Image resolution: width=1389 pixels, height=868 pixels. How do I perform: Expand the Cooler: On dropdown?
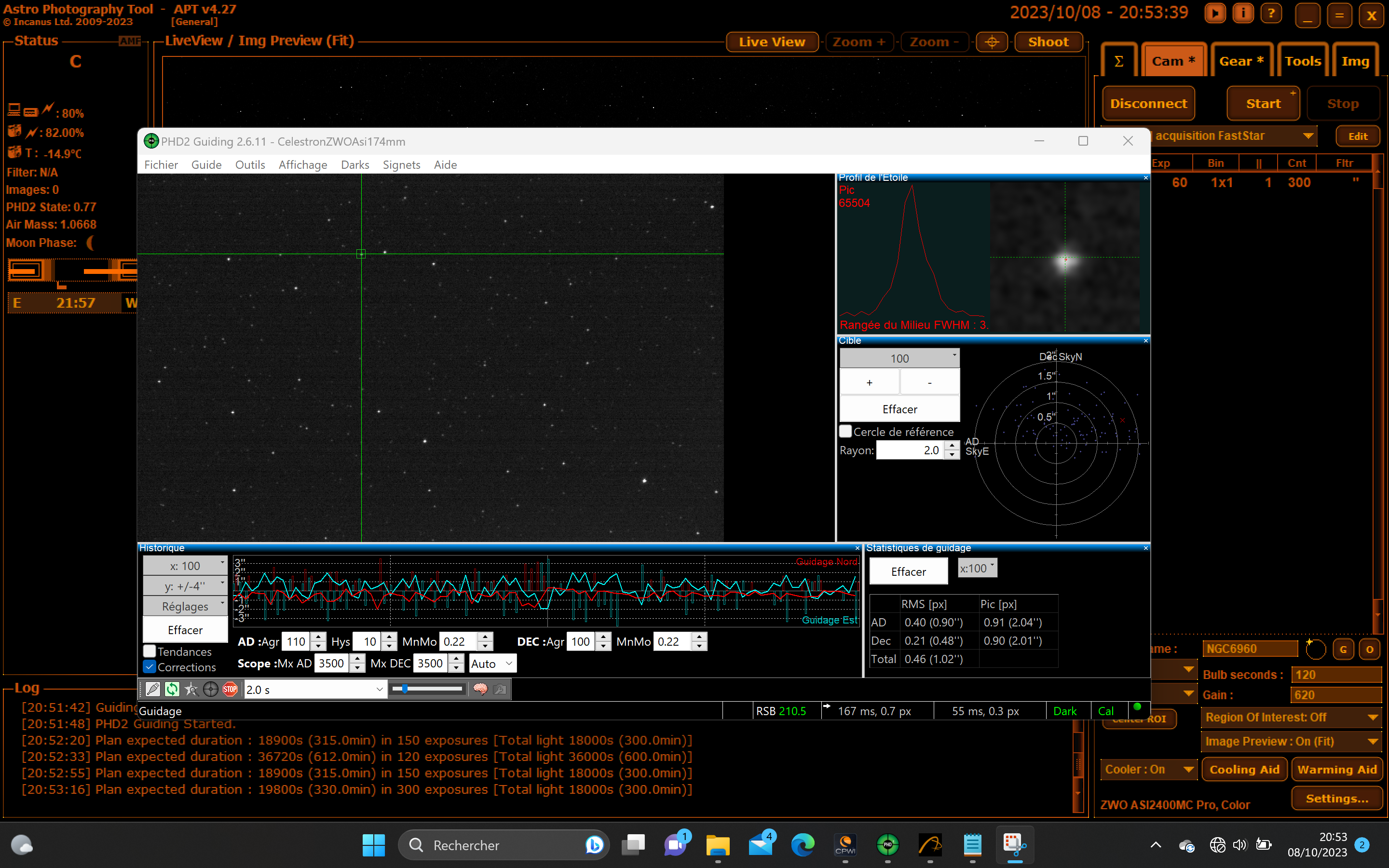coord(1148,769)
